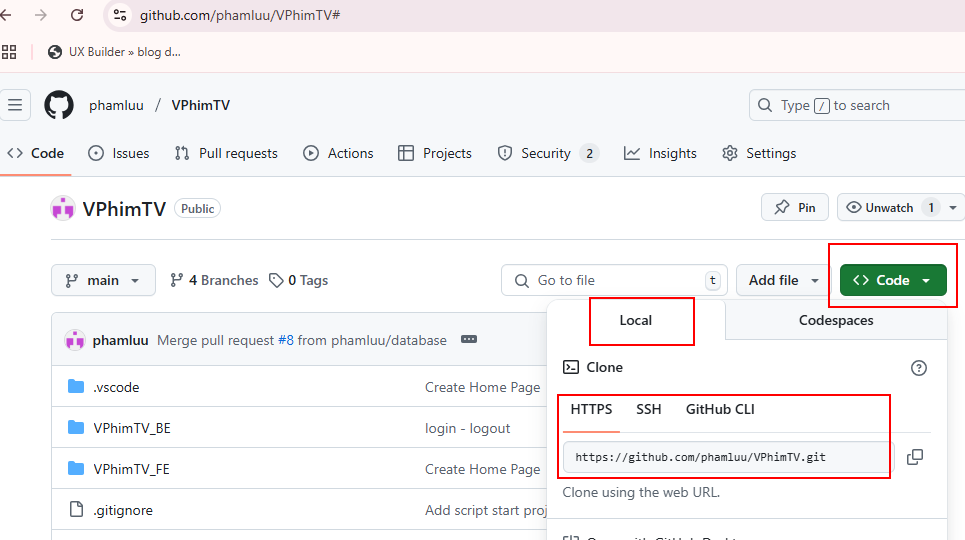Open the Actions tab
Screen dimensions: 965x540
tap(338, 153)
